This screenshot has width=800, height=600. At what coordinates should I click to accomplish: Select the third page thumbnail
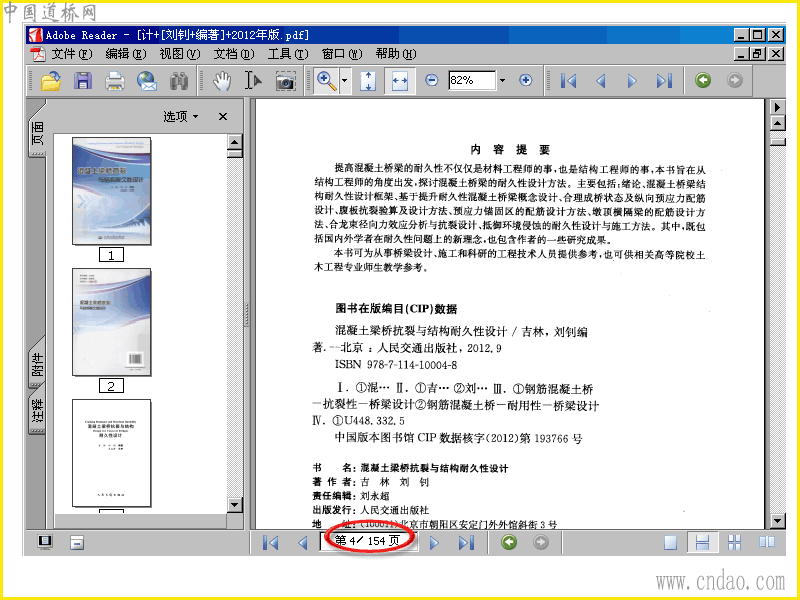(111, 453)
